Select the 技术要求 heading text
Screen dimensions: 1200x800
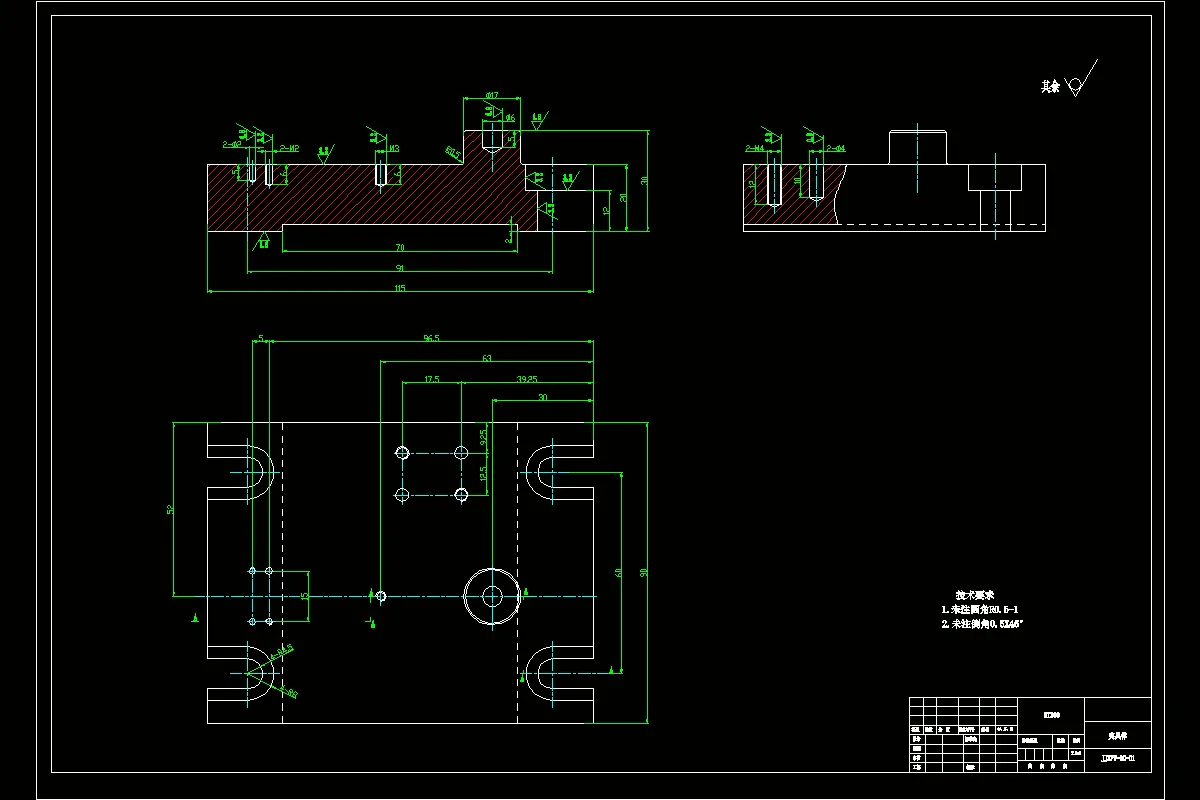[x=974, y=594]
